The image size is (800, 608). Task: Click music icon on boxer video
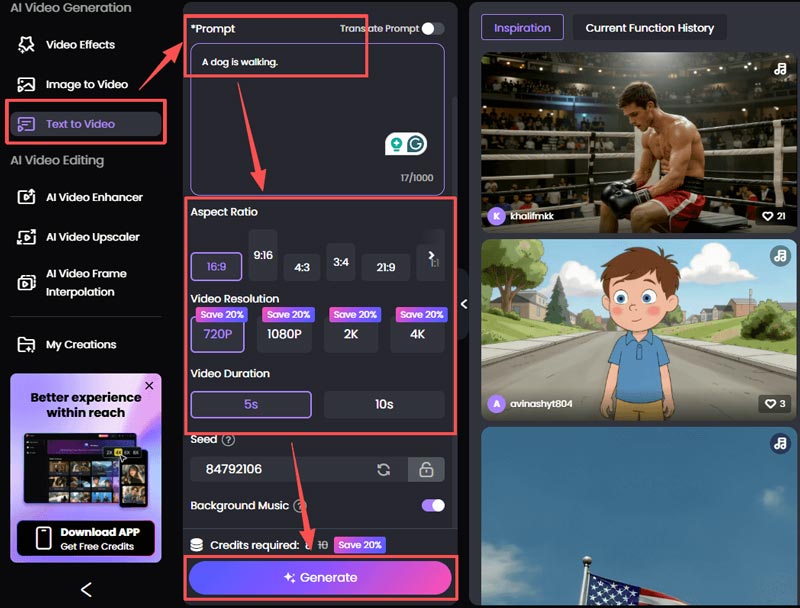point(780,69)
